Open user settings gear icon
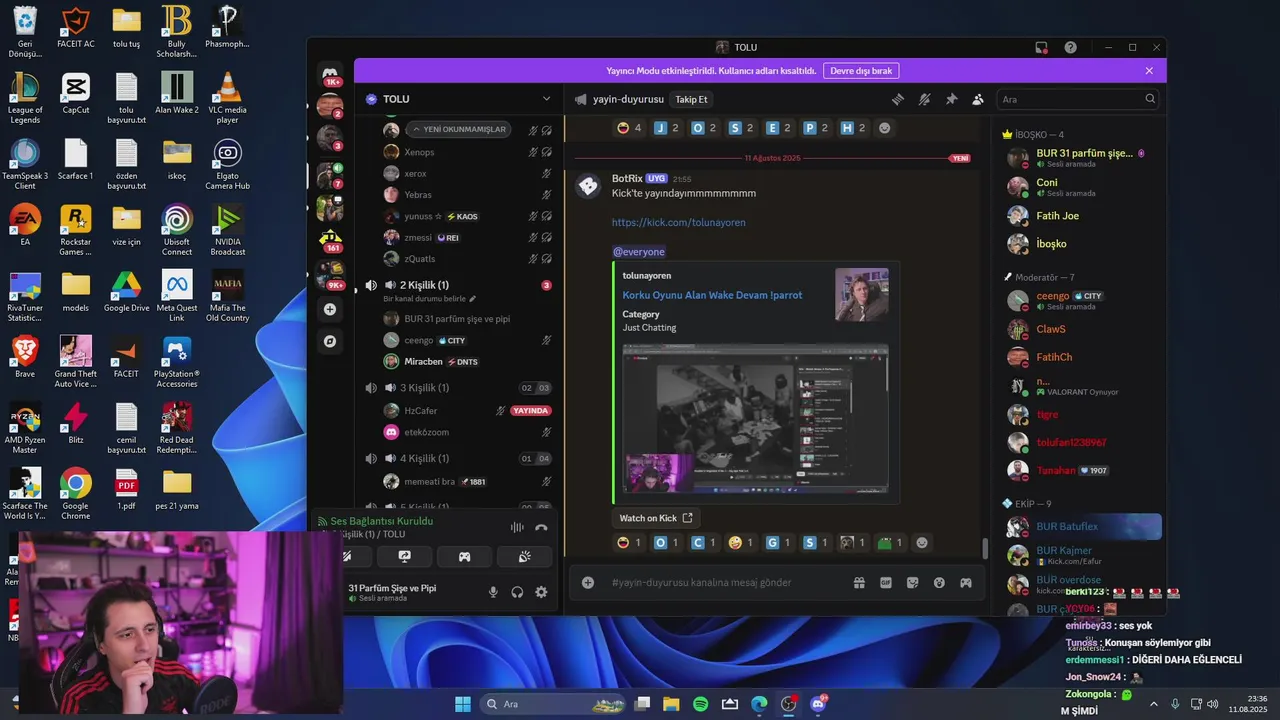This screenshot has width=1280, height=720. click(541, 592)
